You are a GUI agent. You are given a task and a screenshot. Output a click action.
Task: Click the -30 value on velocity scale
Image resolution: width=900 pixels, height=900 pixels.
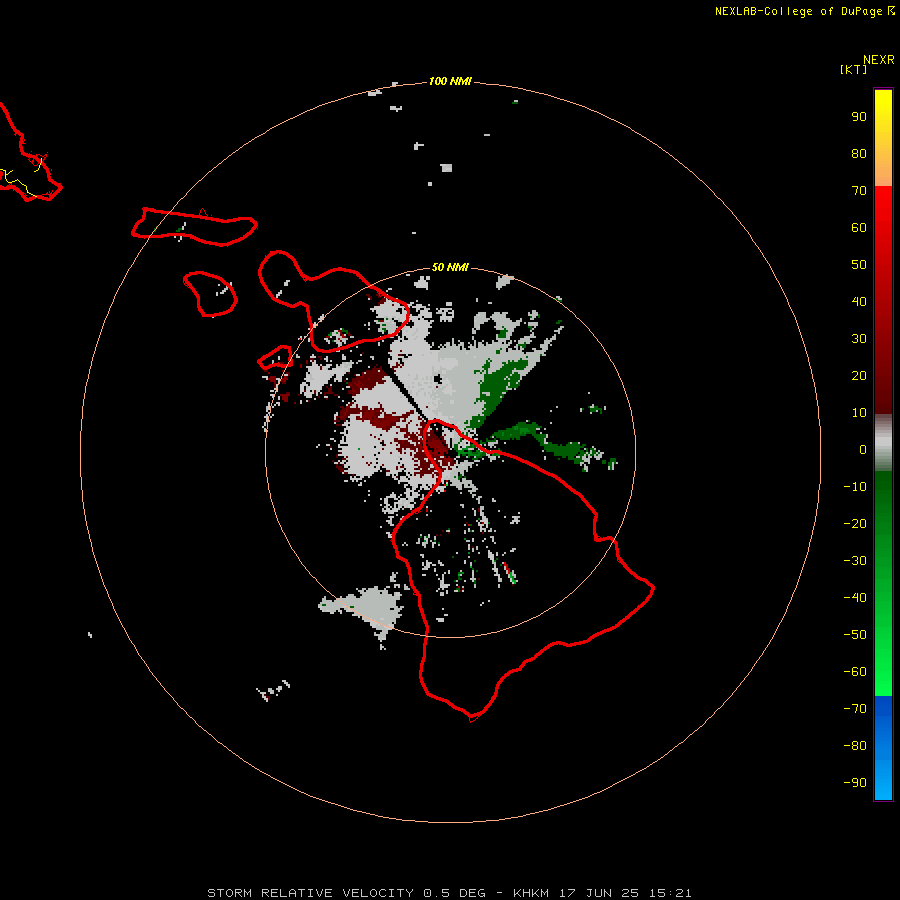click(855, 561)
